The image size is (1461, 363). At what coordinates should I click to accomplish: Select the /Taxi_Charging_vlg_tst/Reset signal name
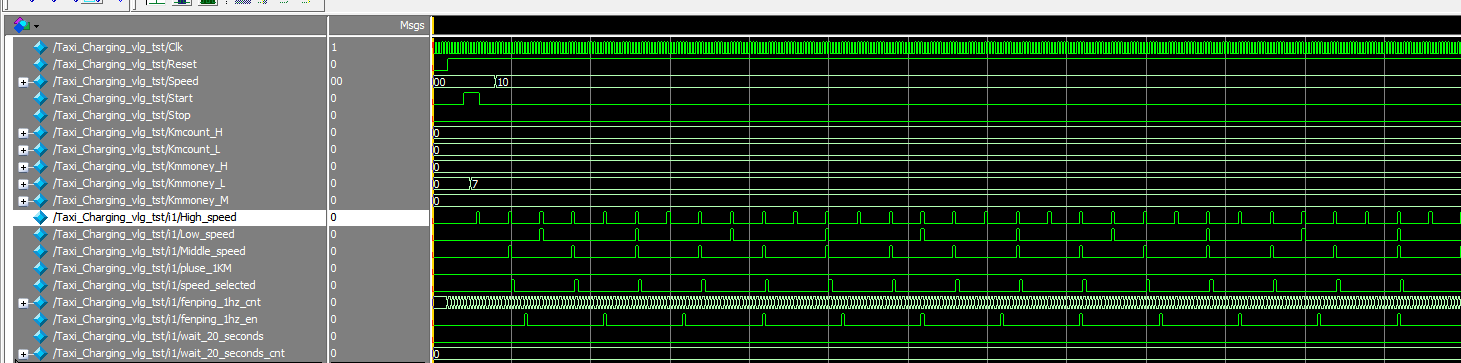pyautogui.click(x=125, y=64)
